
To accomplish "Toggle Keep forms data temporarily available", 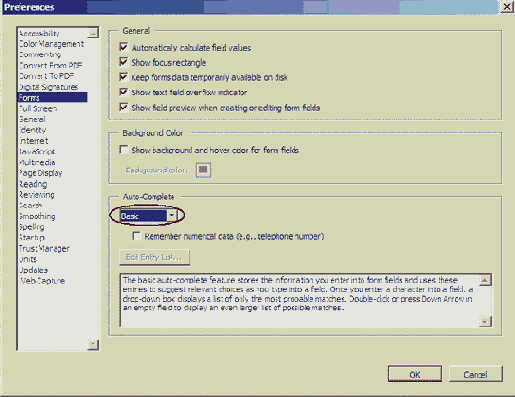I will pyautogui.click(x=124, y=77).
